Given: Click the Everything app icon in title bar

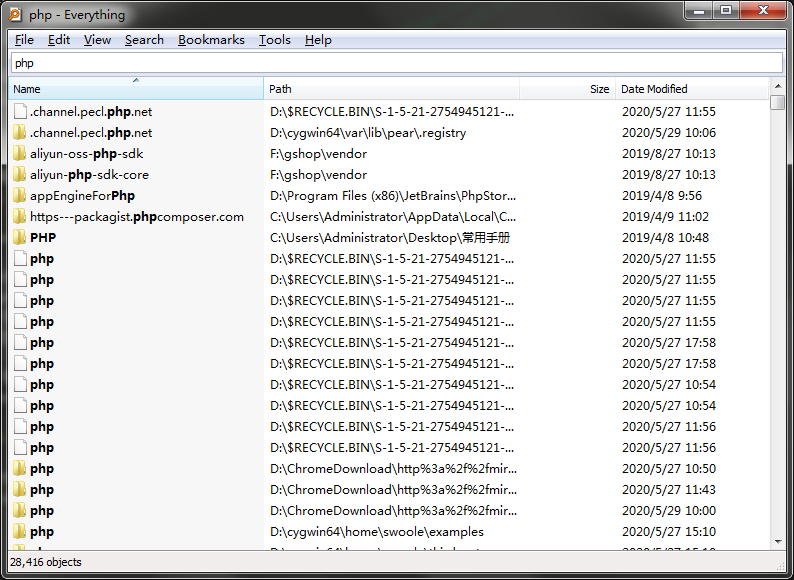Looking at the screenshot, I should coord(15,14).
